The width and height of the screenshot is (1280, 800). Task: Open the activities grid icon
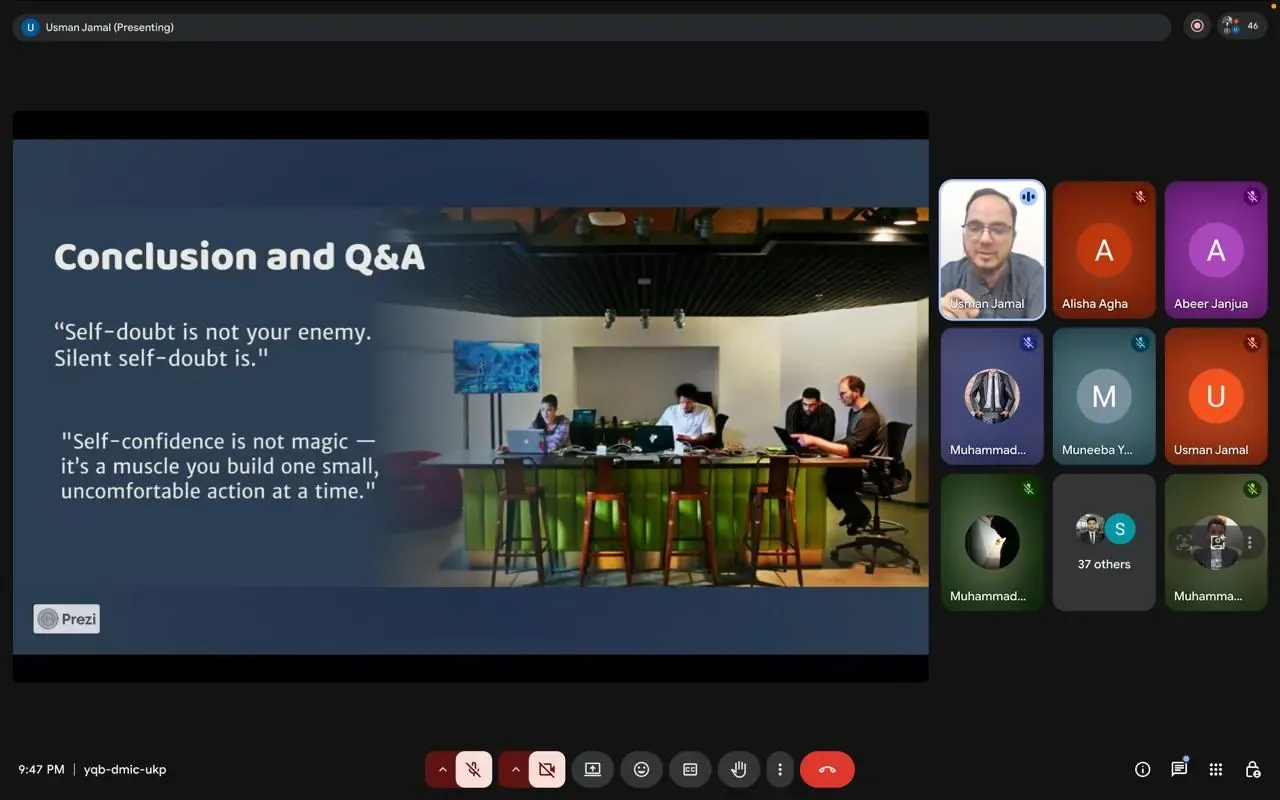[x=1216, y=769]
